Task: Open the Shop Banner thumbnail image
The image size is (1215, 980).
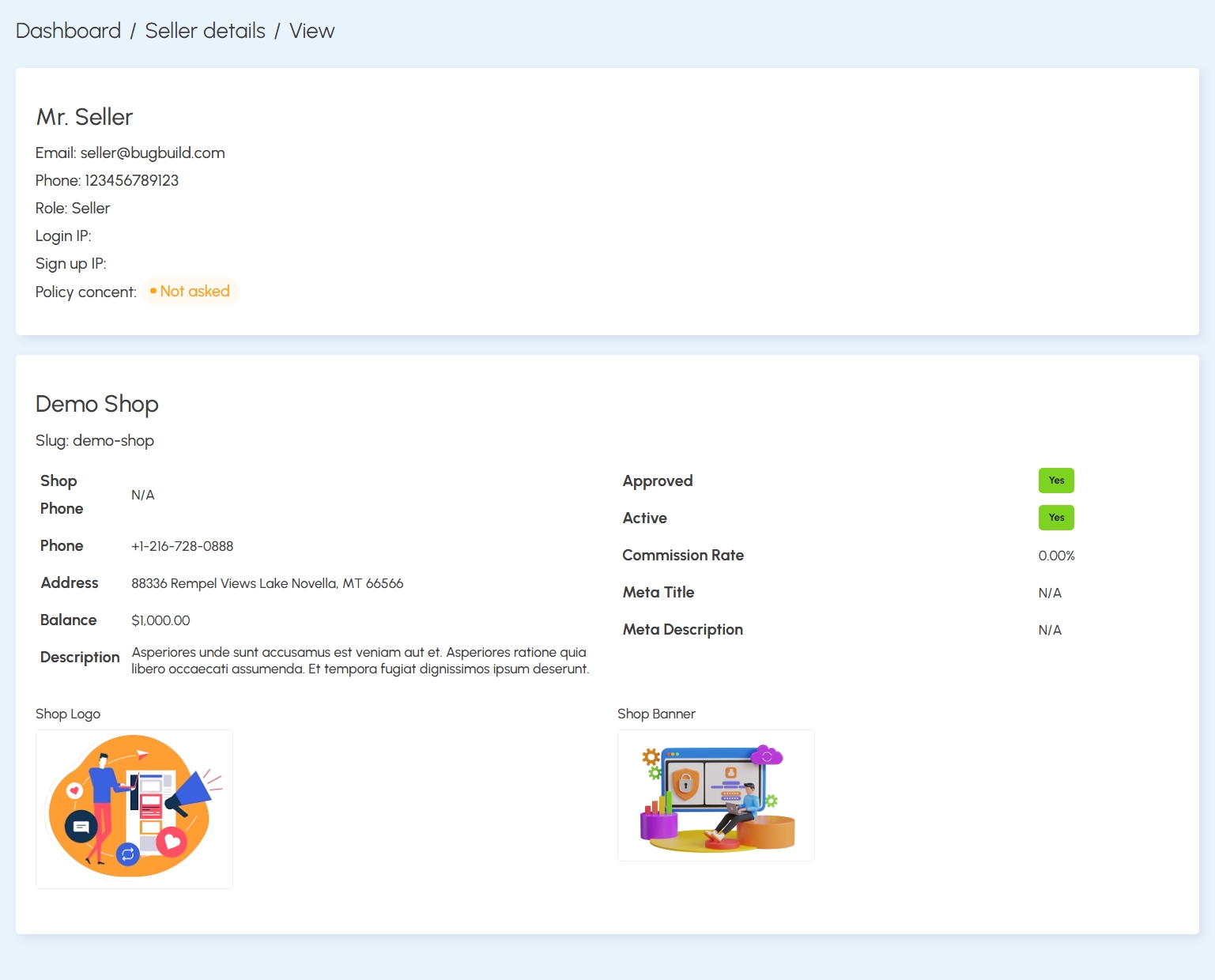Action: (716, 796)
